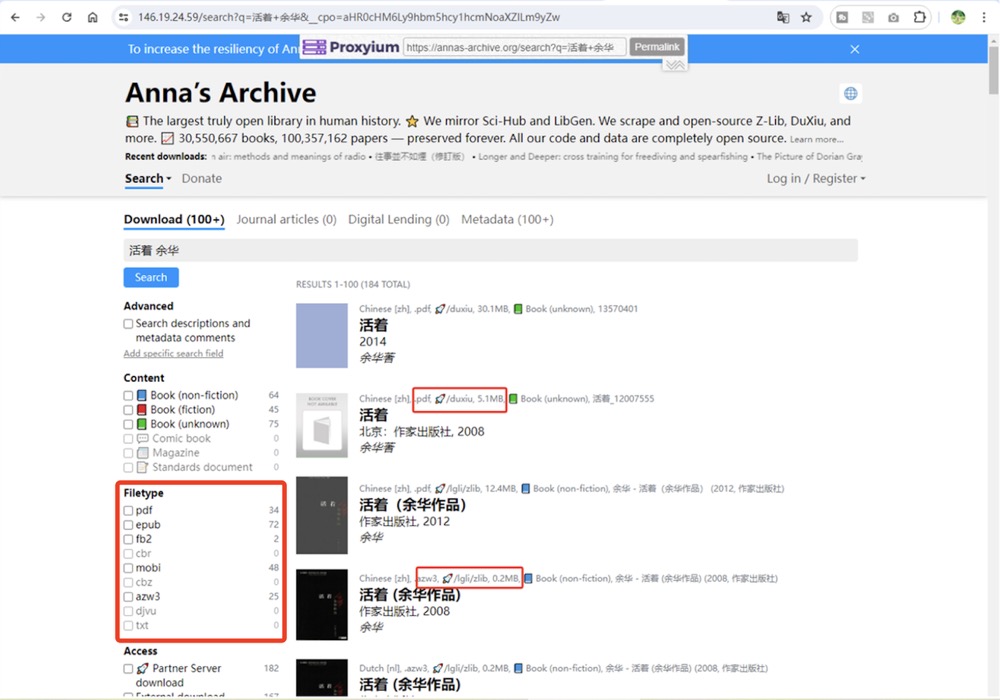Click the red book icon for Book (fiction)
Screen dimensions: 1000x700
[142, 410]
